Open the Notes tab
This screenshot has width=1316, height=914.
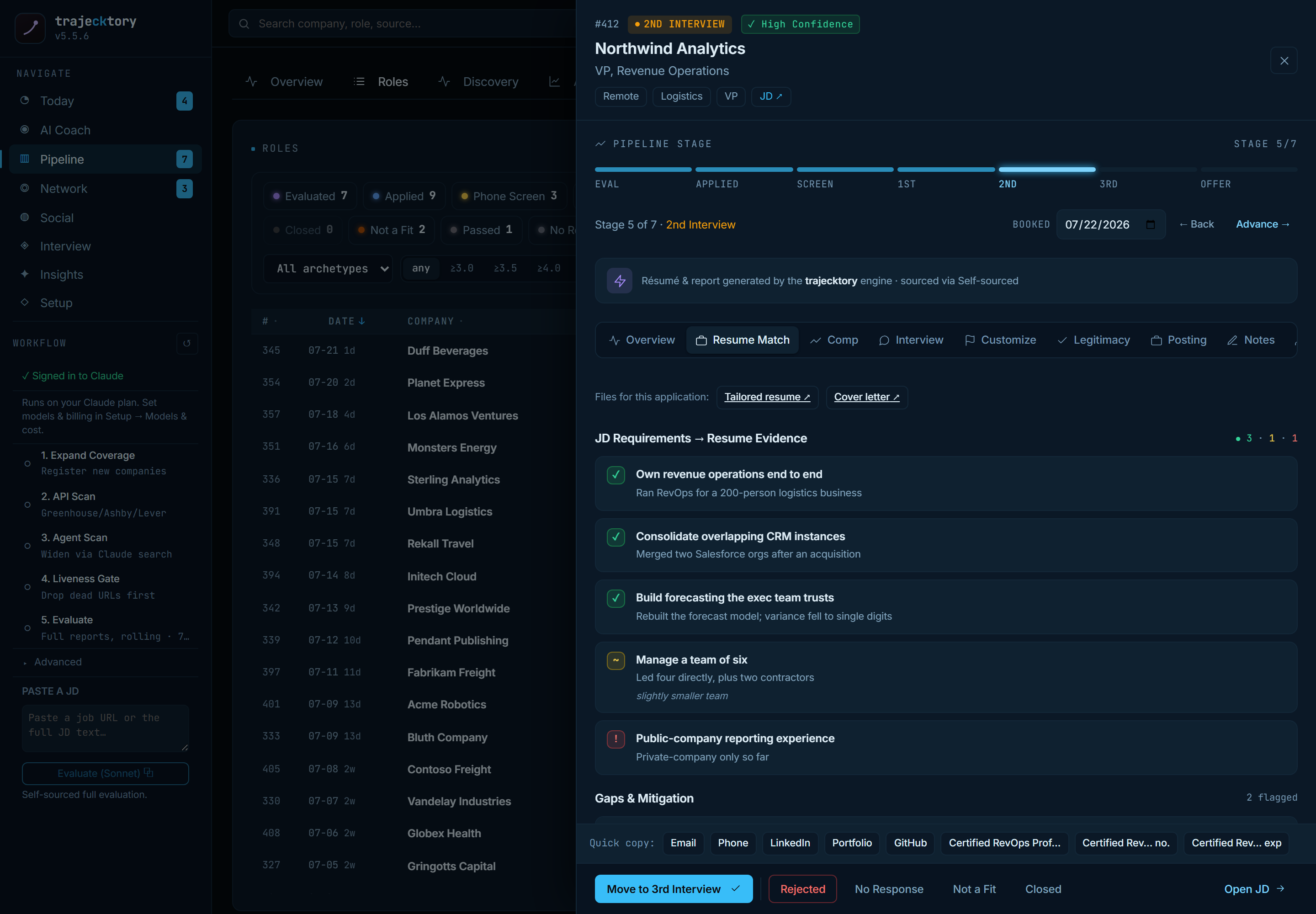(1251, 340)
